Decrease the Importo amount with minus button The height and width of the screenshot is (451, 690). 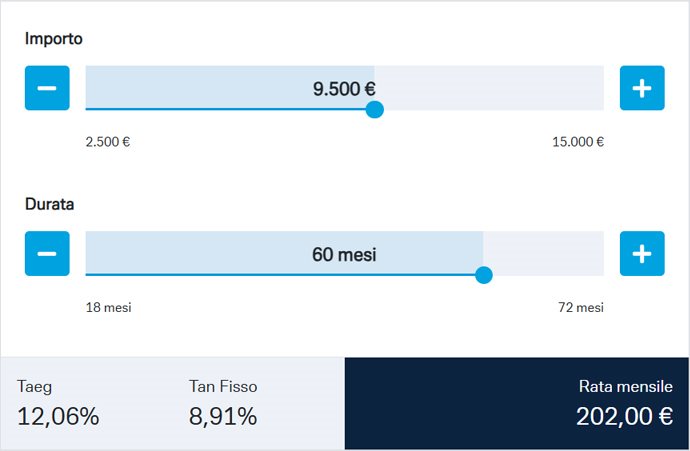click(x=47, y=88)
